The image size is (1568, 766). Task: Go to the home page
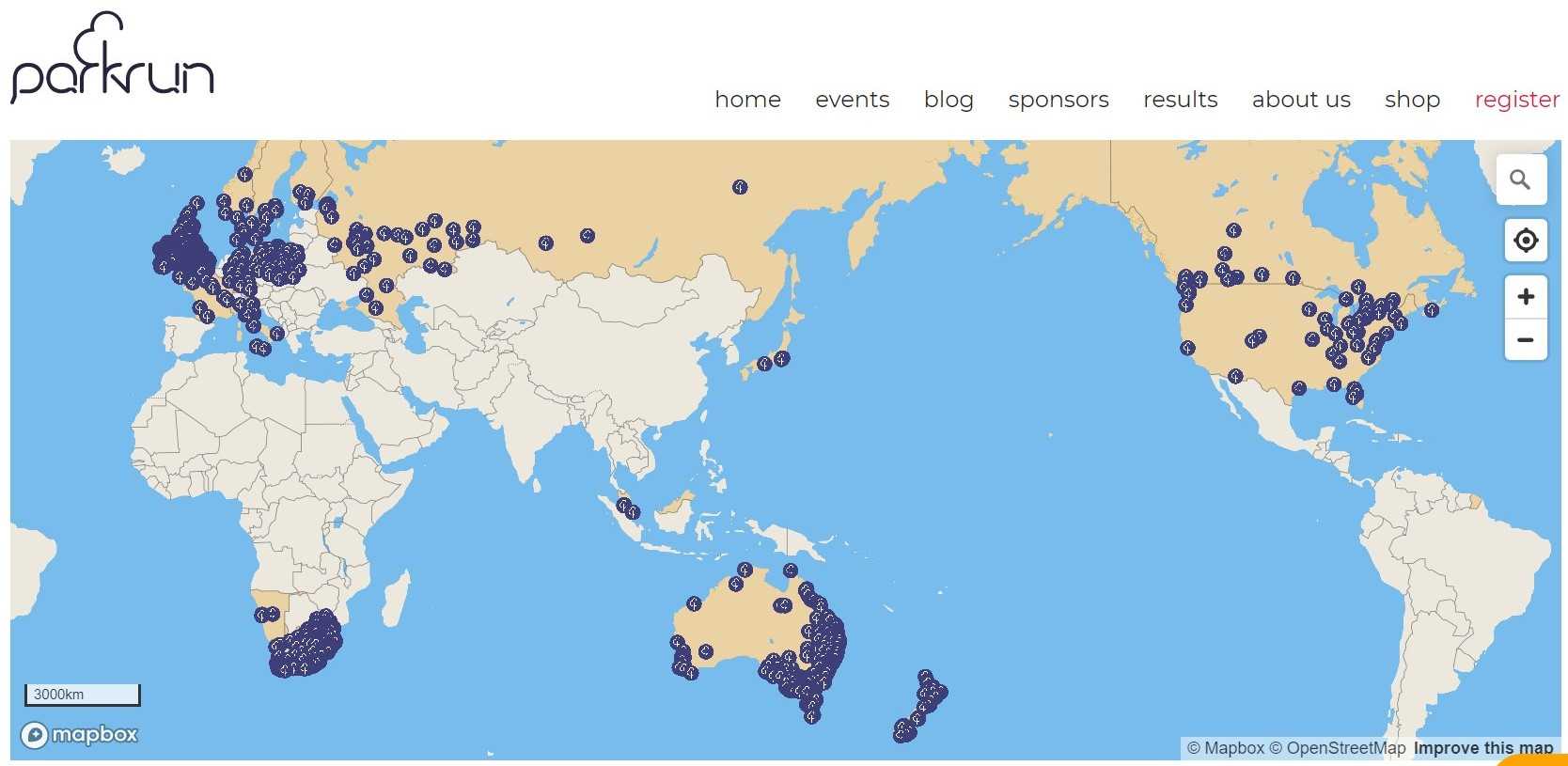click(x=747, y=100)
